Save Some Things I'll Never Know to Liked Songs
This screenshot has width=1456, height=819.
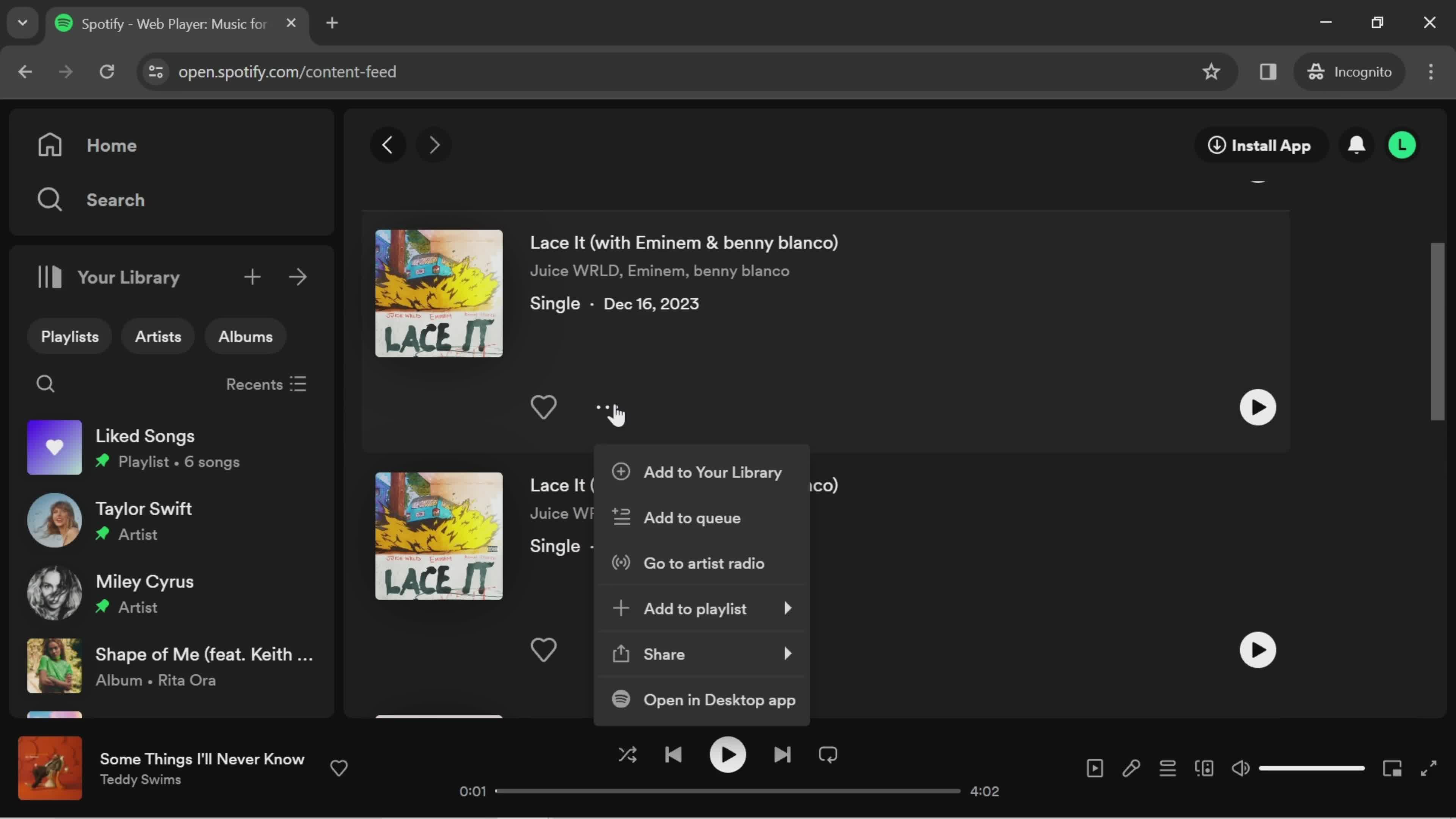click(x=339, y=768)
